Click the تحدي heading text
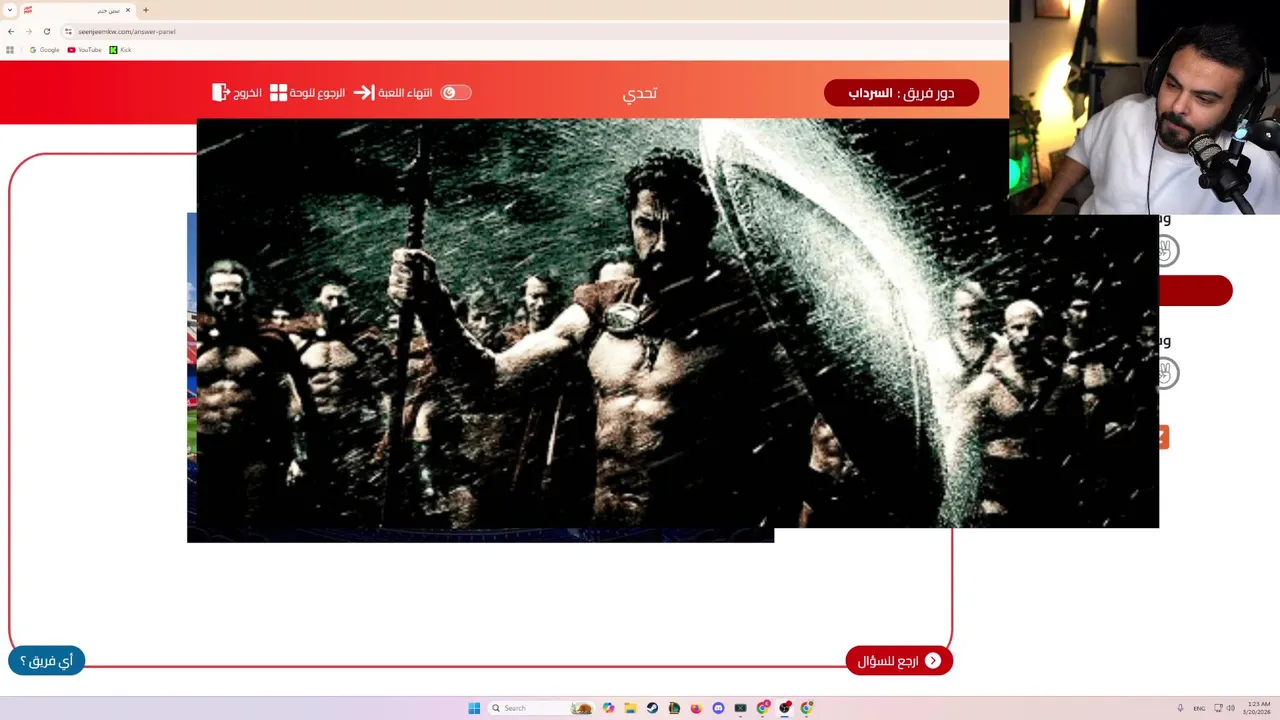The image size is (1280, 720). (640, 93)
